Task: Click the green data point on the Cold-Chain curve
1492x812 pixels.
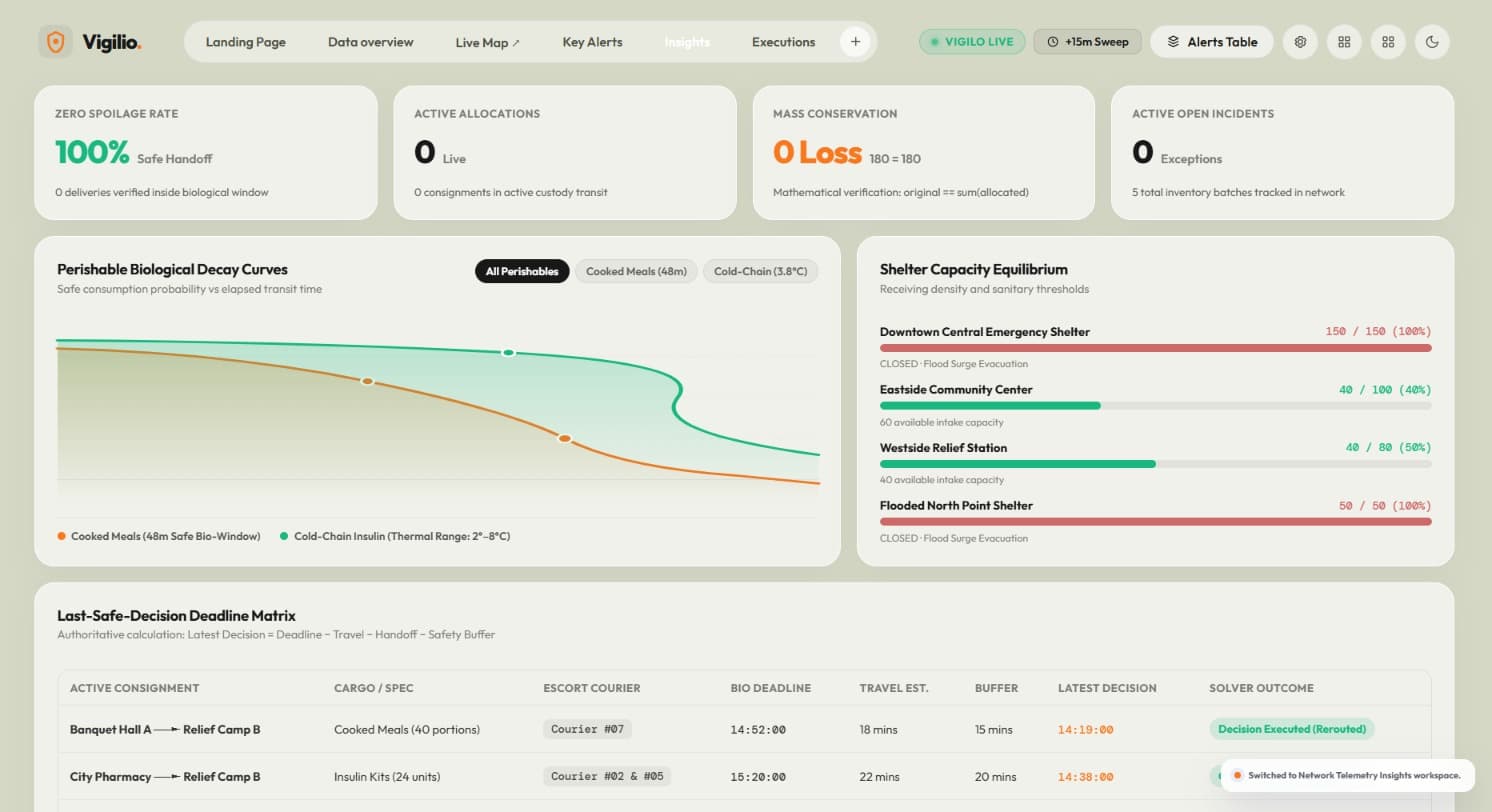Action: pyautogui.click(x=508, y=352)
